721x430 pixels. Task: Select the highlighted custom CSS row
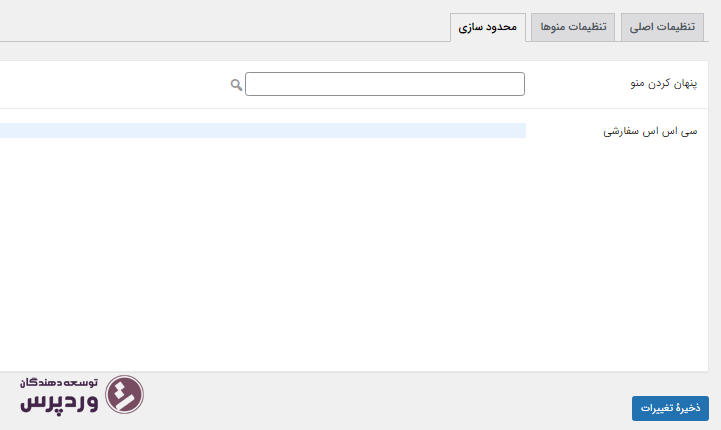263,131
